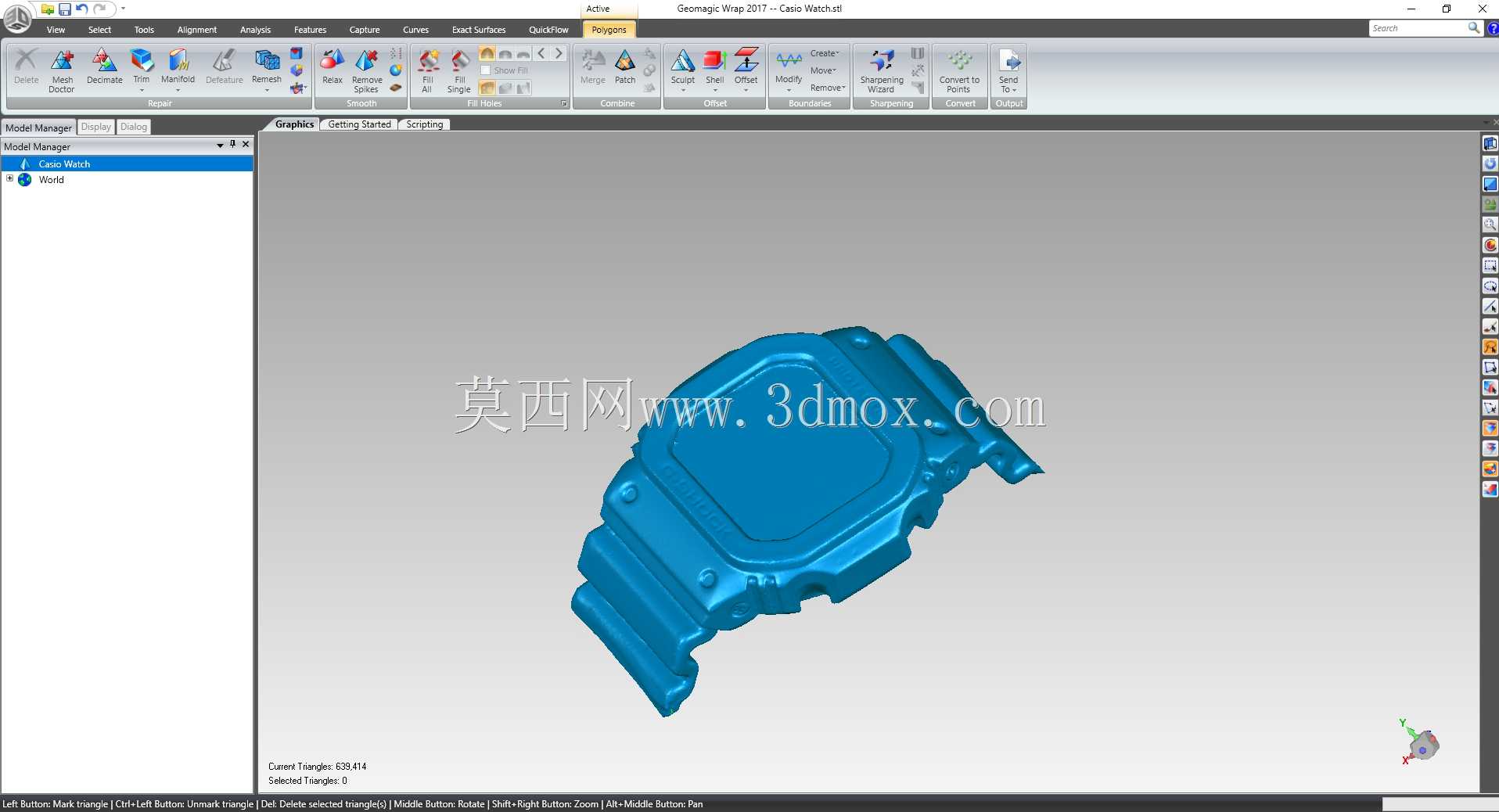Open the Move boundaries dropdown

823,70
